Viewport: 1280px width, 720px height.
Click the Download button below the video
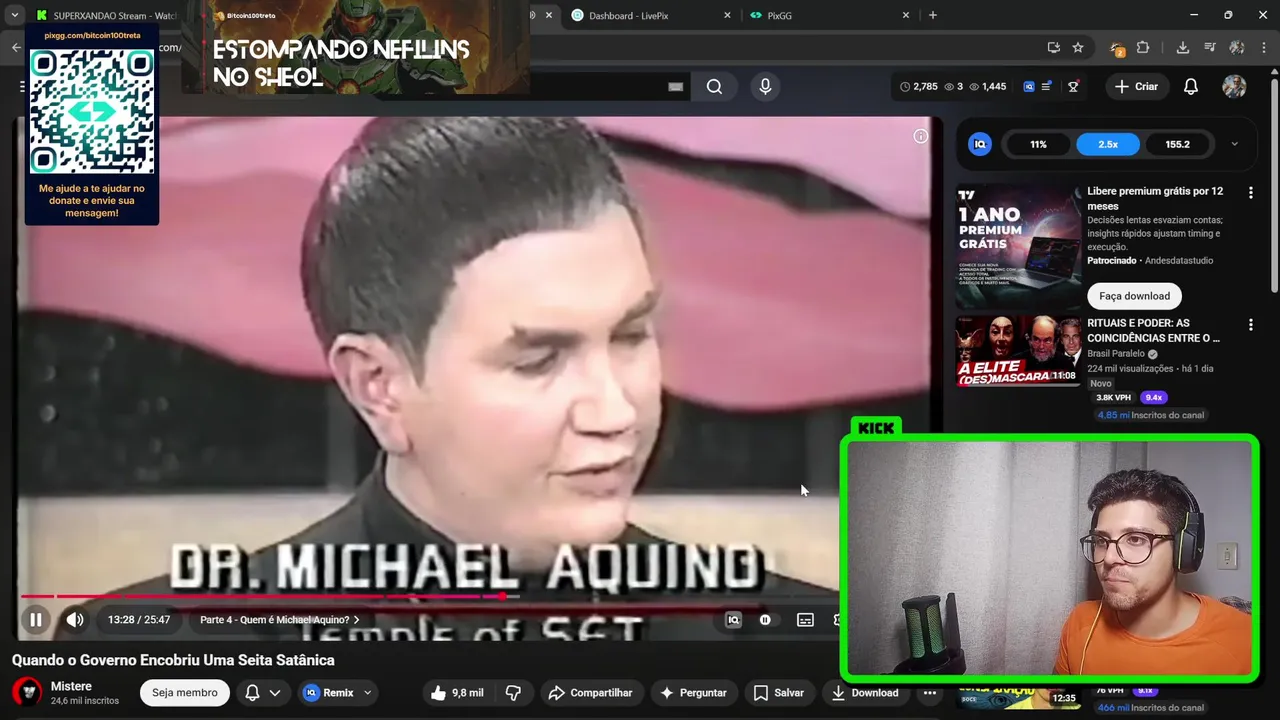tap(864, 693)
